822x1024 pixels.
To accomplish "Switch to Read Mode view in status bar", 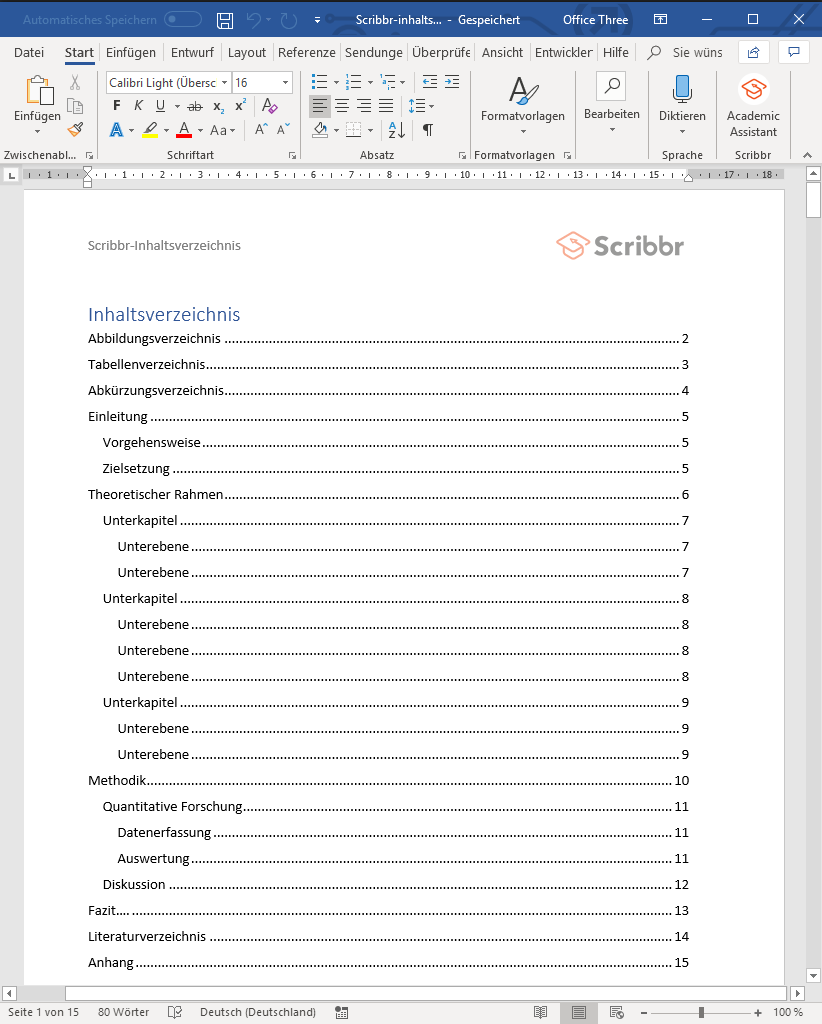I will point(541,1012).
